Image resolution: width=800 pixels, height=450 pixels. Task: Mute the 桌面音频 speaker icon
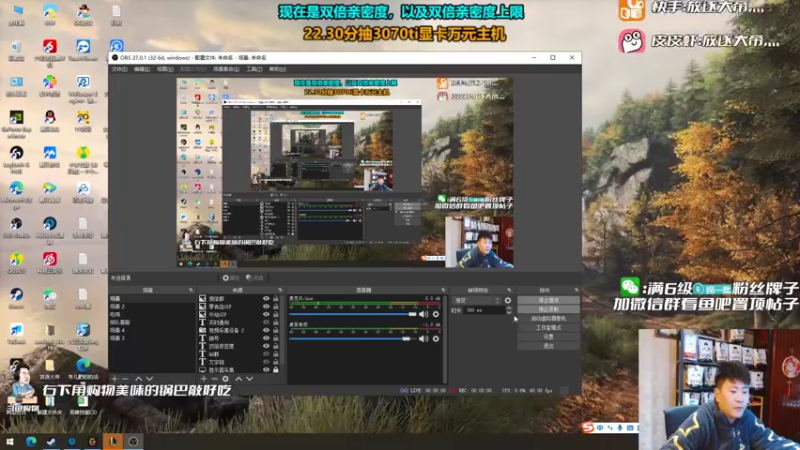pos(423,339)
